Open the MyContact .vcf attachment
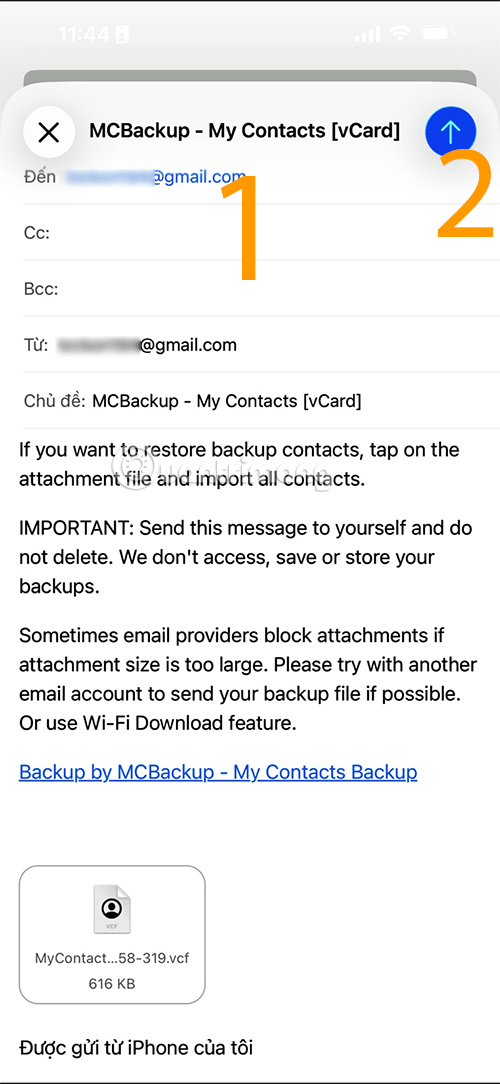 pyautogui.click(x=112, y=935)
